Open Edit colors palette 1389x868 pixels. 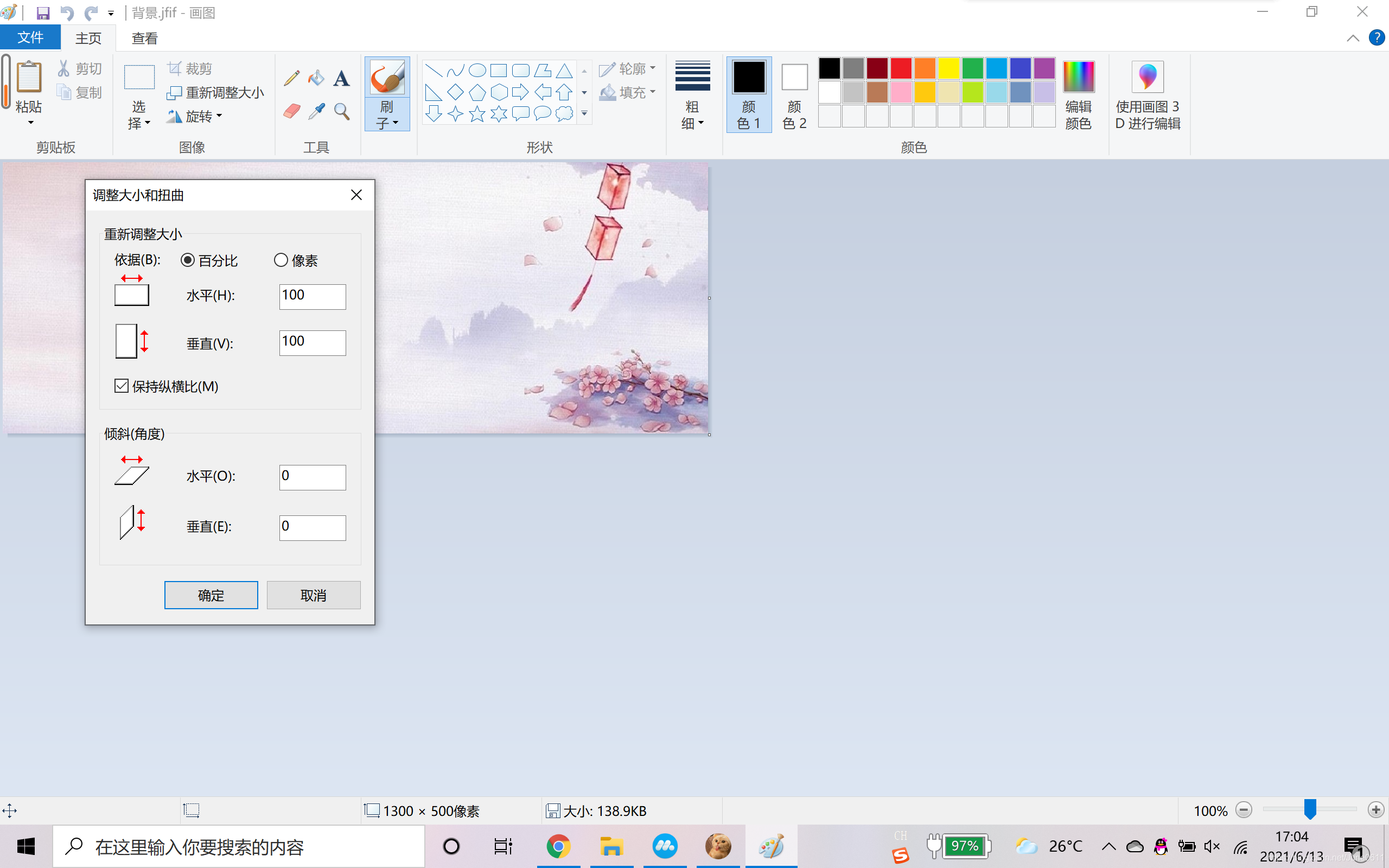coord(1079,95)
